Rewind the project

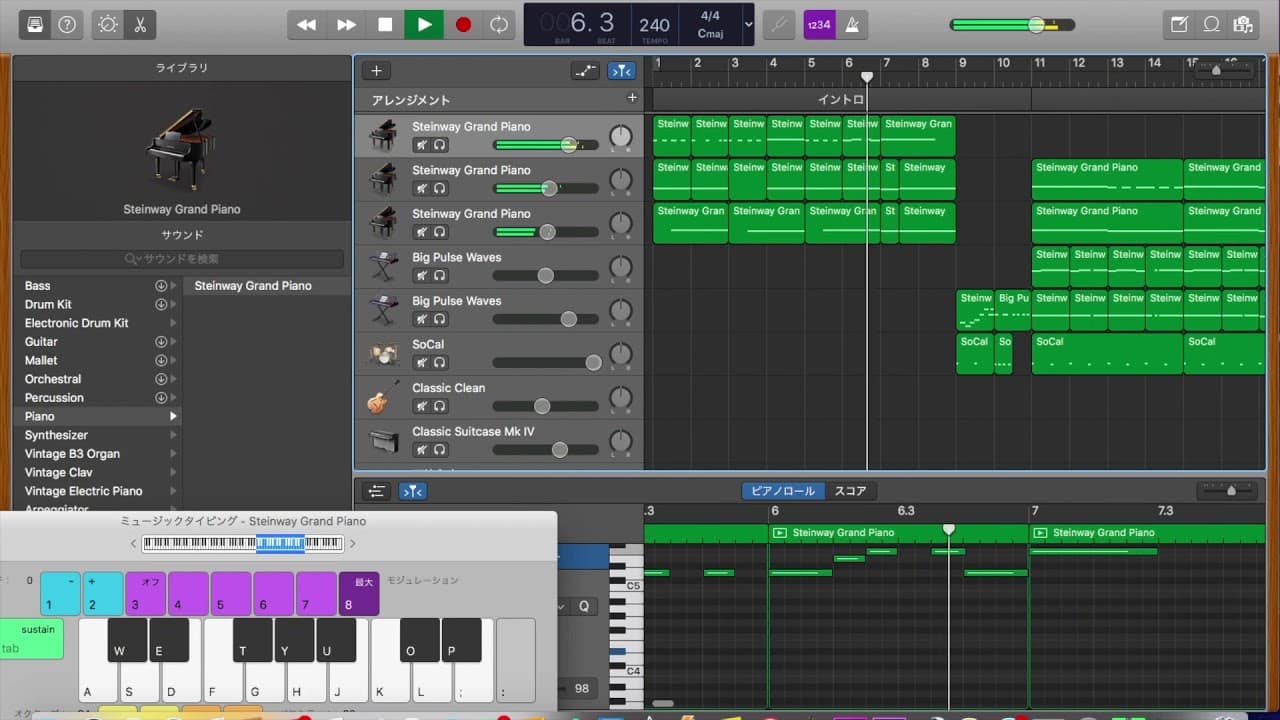307,25
